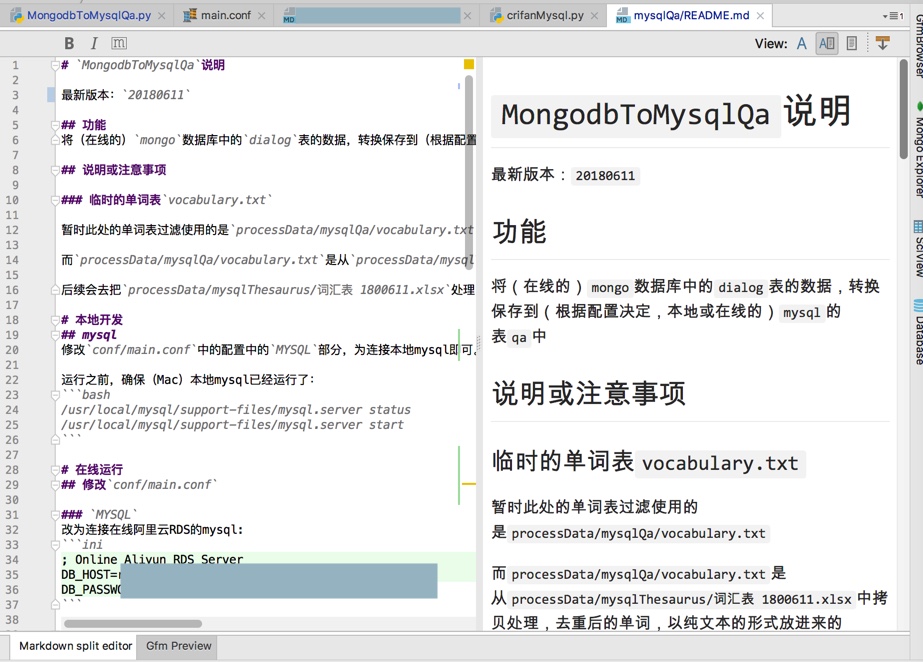Image resolution: width=923 pixels, height=662 pixels.
Task: Click 改为连接在线阿里云RDS的mysql line
Action: click(152, 530)
